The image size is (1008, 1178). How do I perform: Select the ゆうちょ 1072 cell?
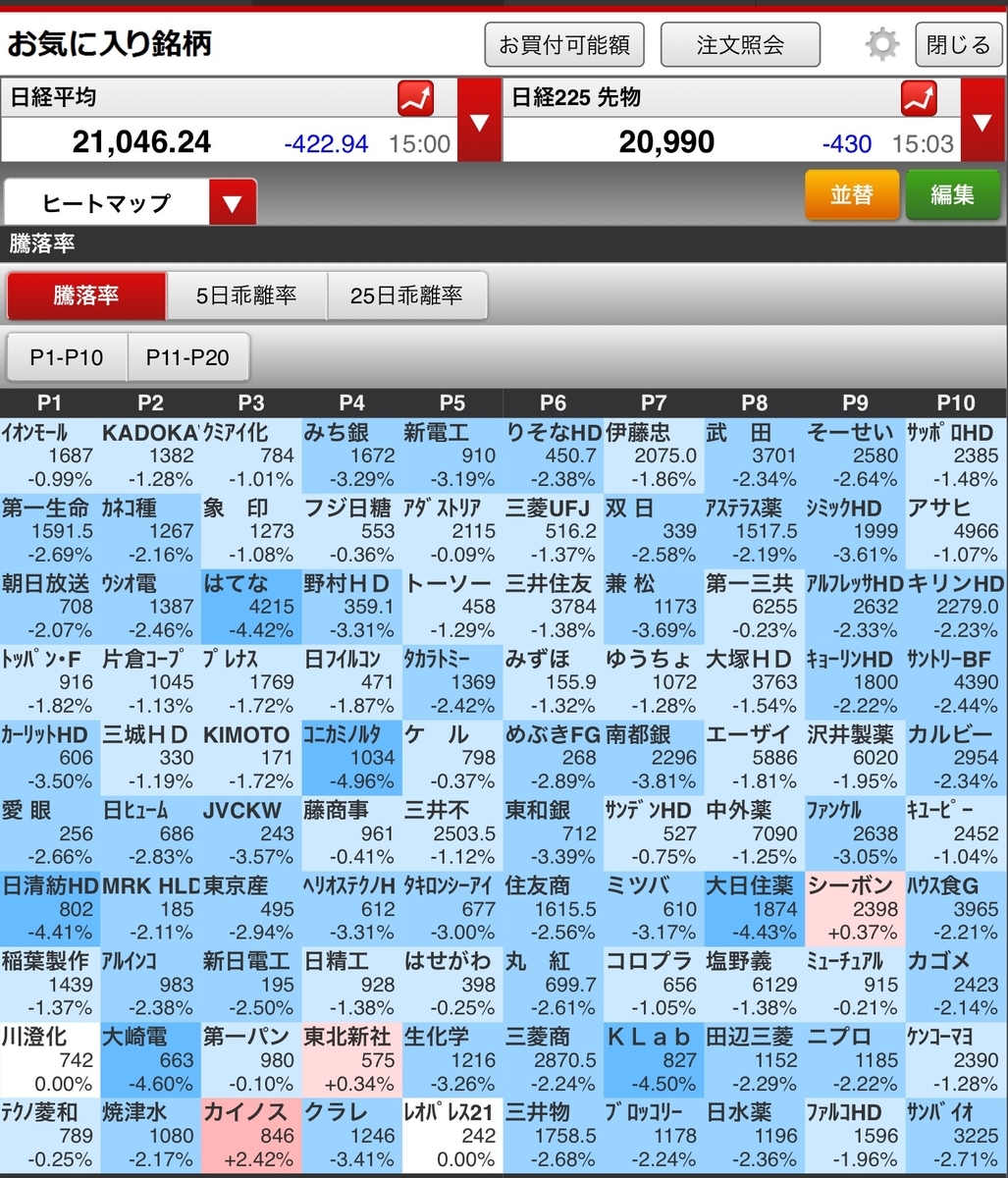click(654, 682)
